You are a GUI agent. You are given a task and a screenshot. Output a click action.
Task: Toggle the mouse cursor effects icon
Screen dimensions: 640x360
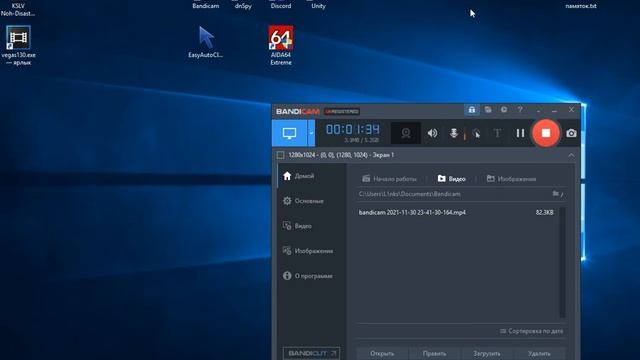[476, 133]
